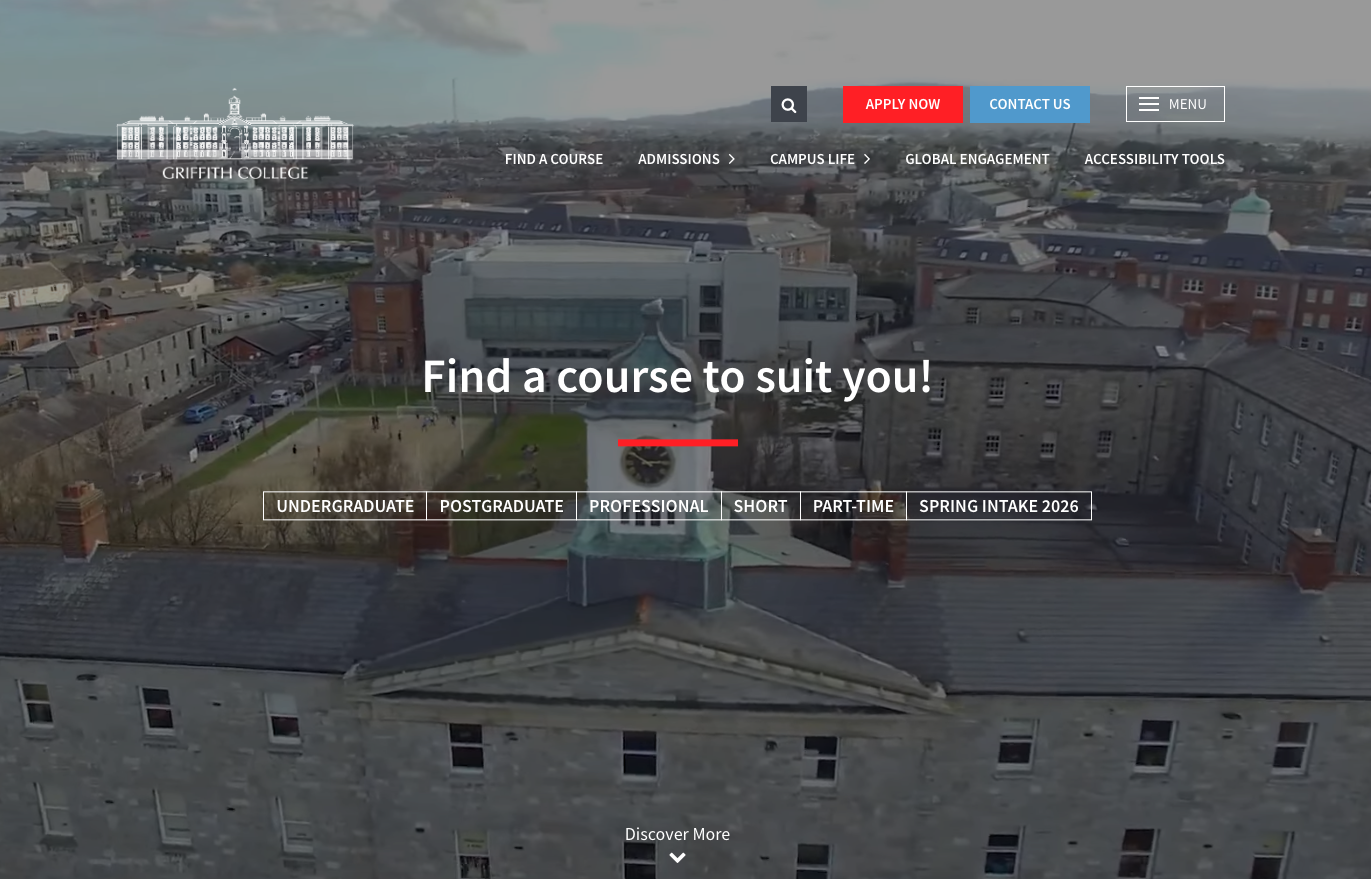Expand the Campus Life submenu chevron
This screenshot has height=879, width=1371.
click(x=867, y=160)
